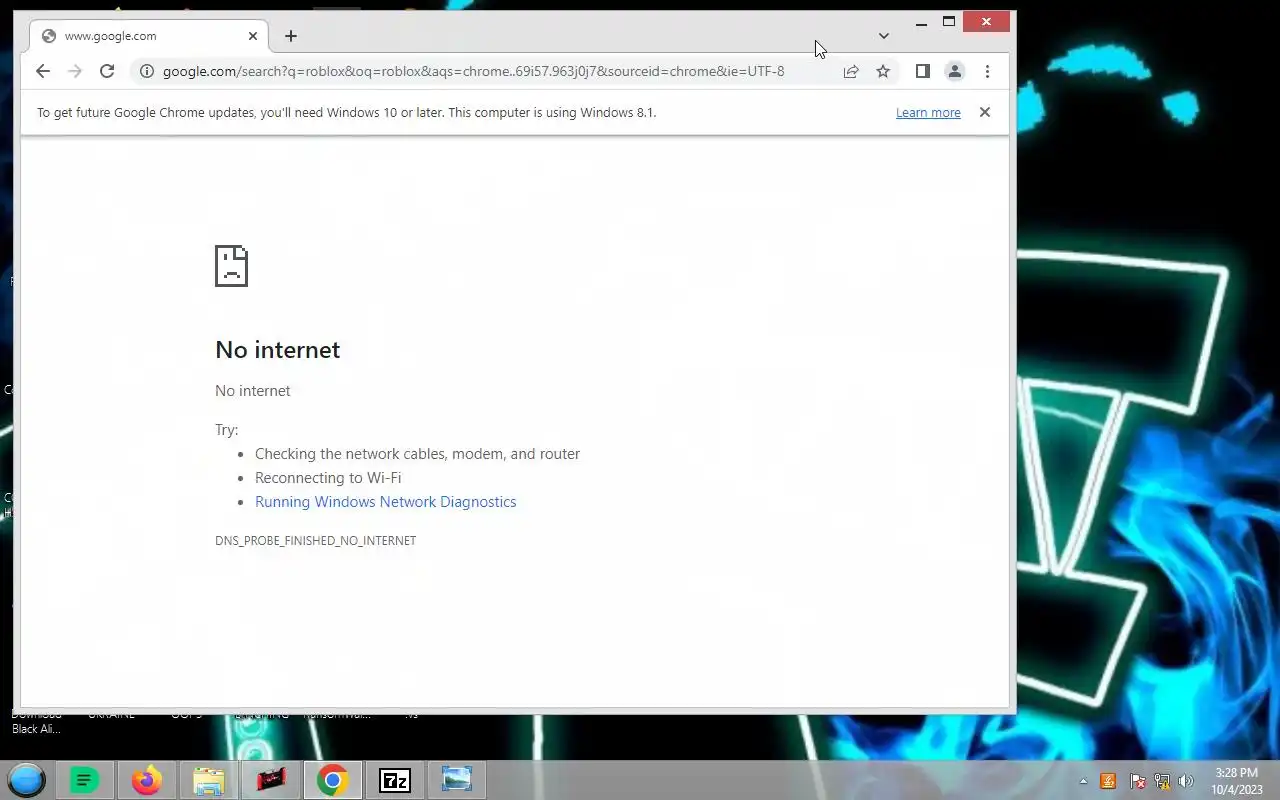Open a new tab with plus button
1280x800 pixels.
click(291, 36)
